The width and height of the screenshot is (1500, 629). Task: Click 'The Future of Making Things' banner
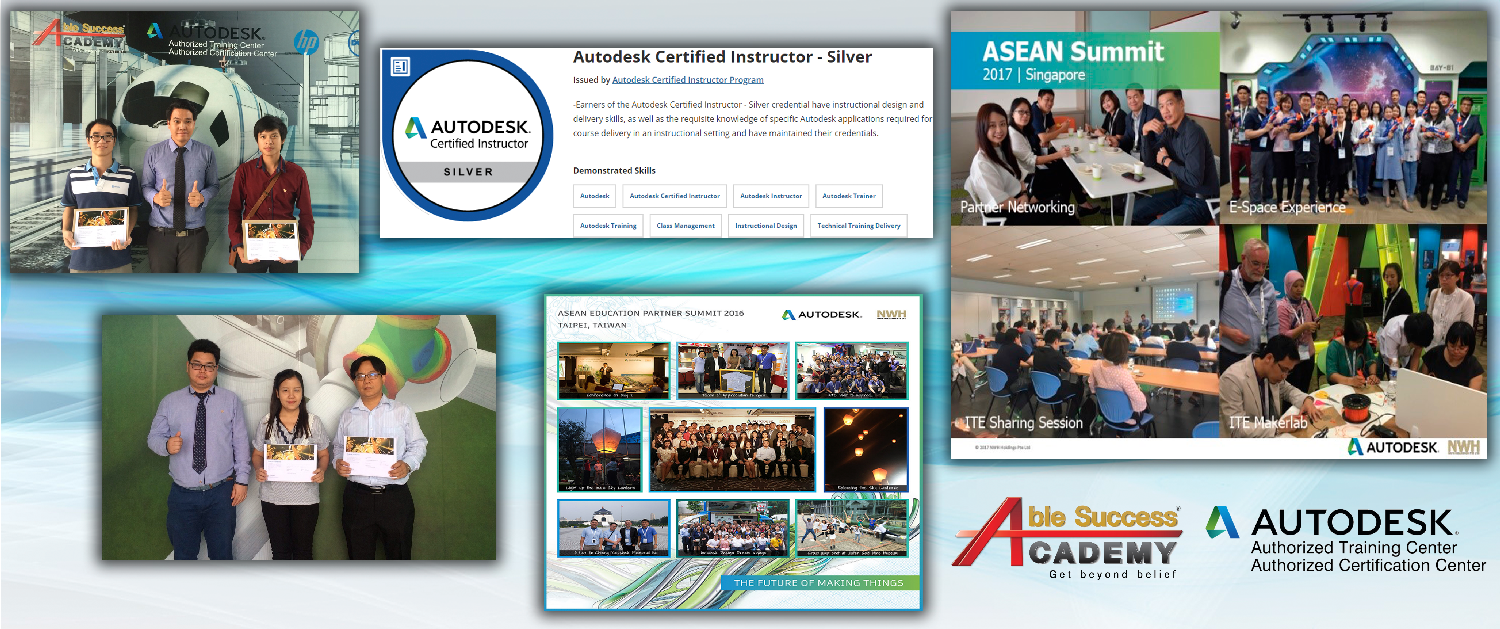(819, 582)
